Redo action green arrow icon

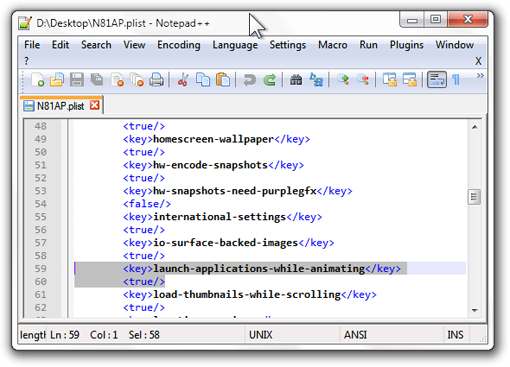270,80
